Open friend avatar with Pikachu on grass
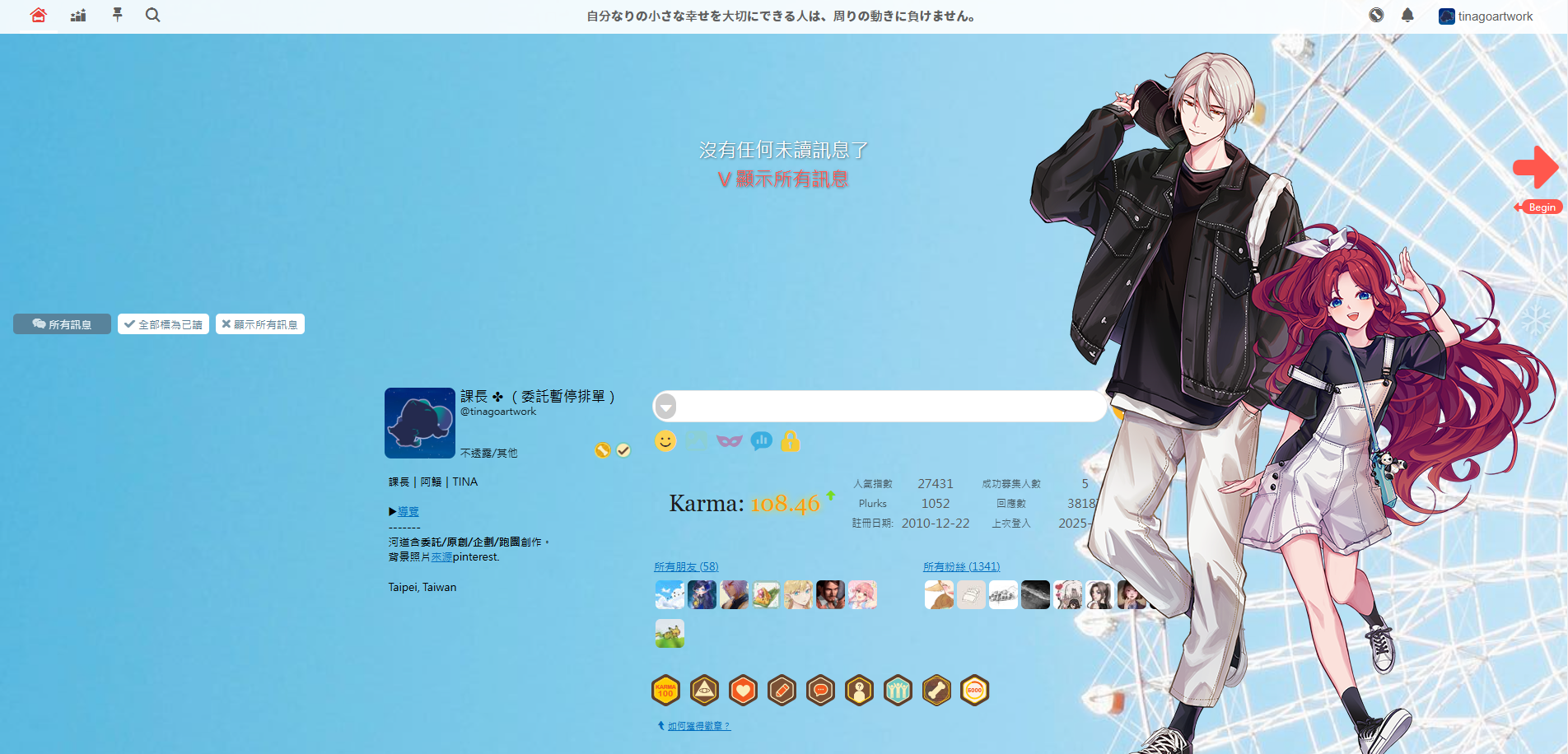This screenshot has height=754, width=1568. coord(670,634)
